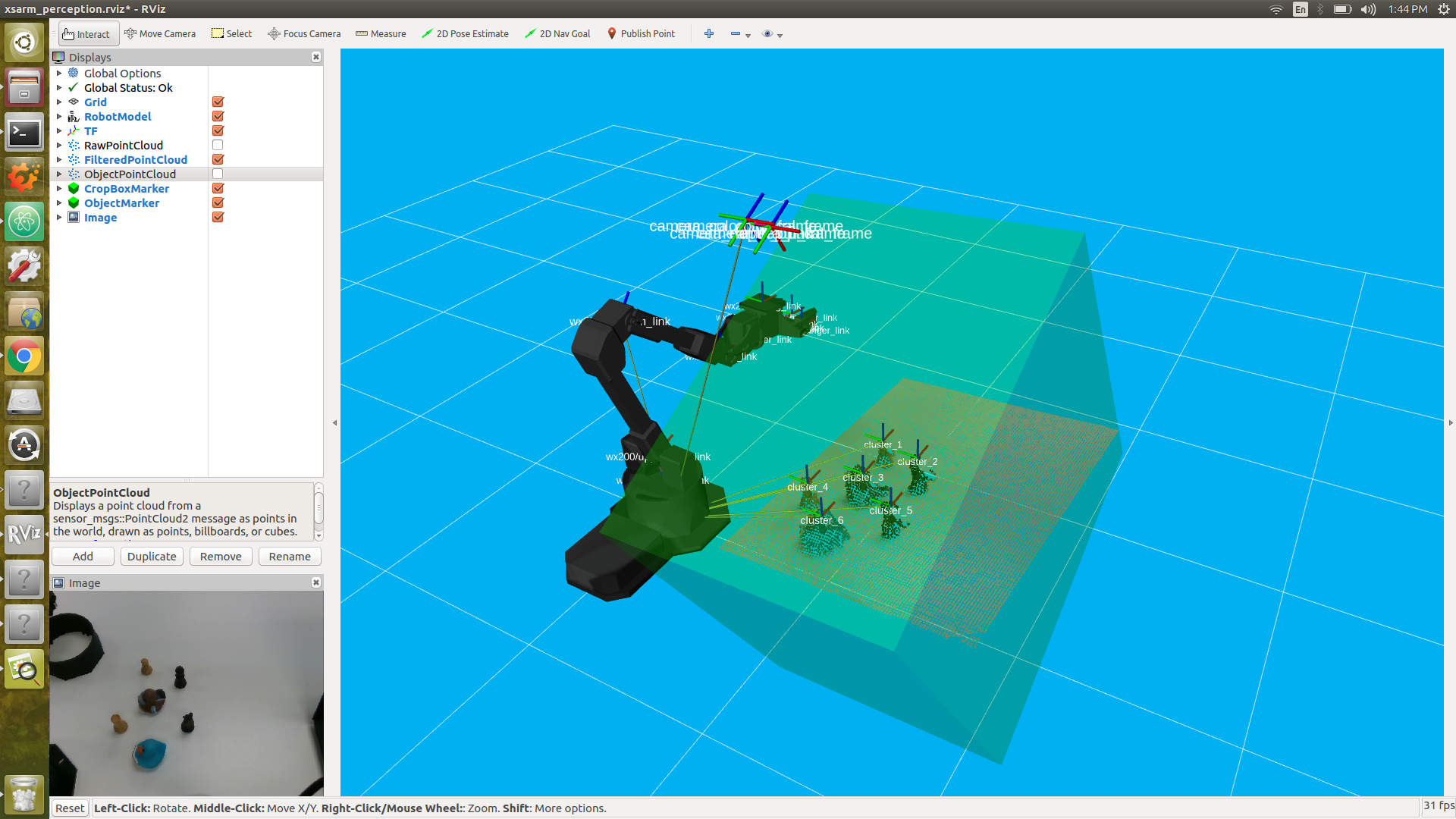Screen dimensions: 1456x819
Task: Click the Reset button in status bar
Action: (x=70, y=808)
